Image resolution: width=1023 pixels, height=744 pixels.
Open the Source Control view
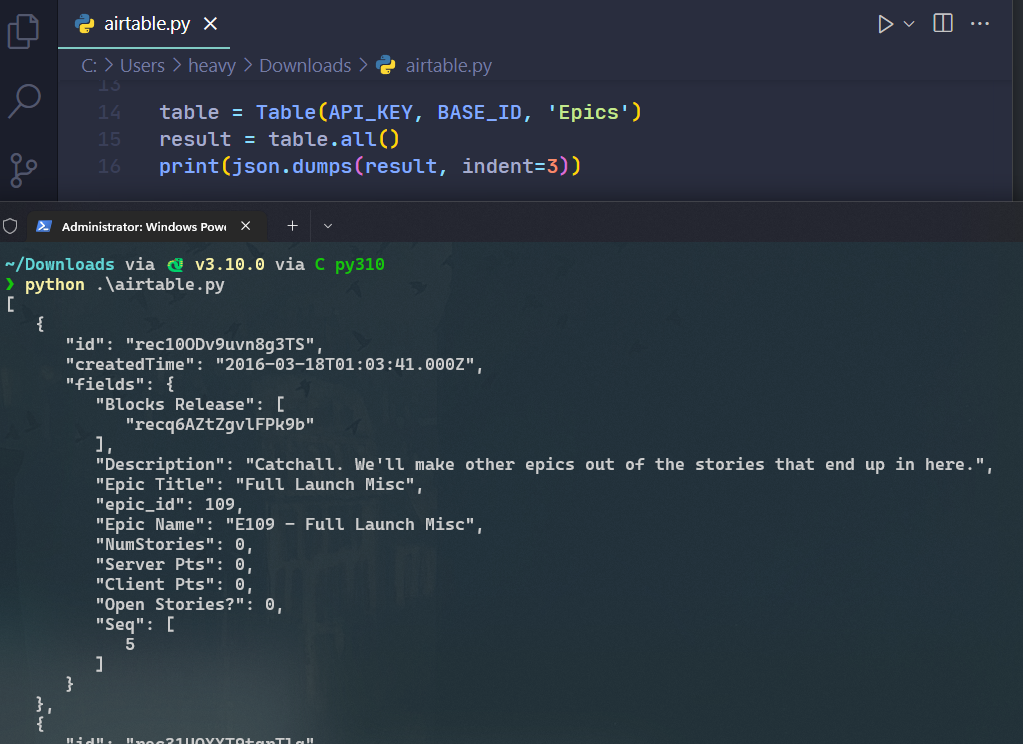point(27,160)
